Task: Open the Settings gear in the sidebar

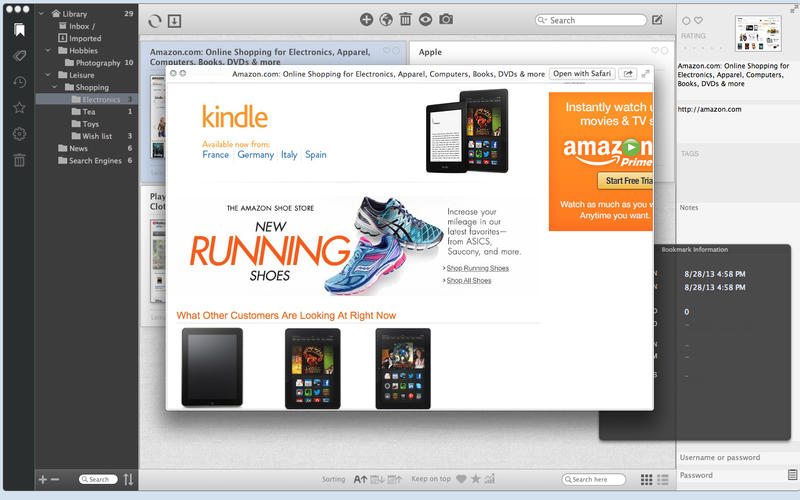Action: (19, 134)
